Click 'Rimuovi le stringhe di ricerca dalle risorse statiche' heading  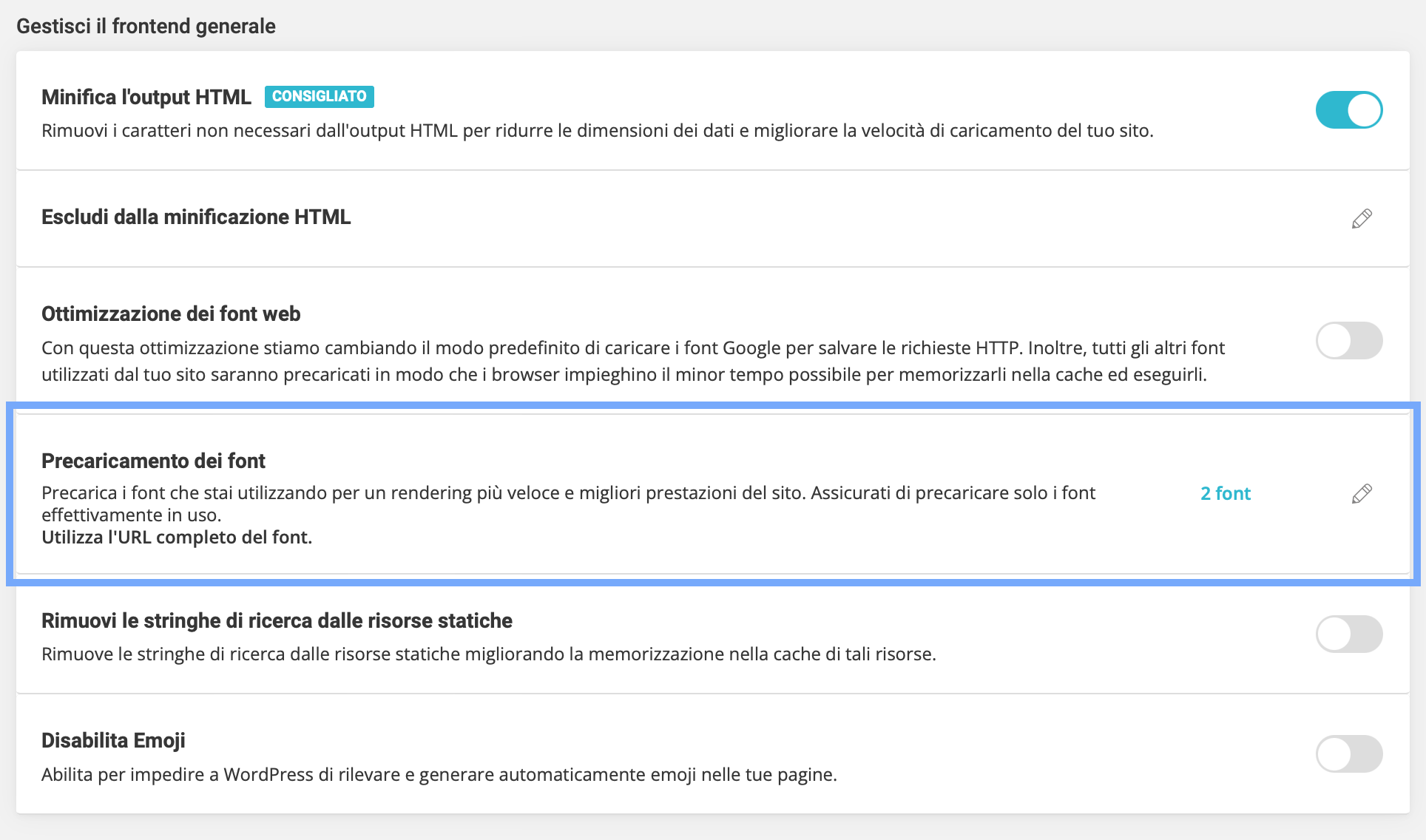pyautogui.click(x=277, y=620)
